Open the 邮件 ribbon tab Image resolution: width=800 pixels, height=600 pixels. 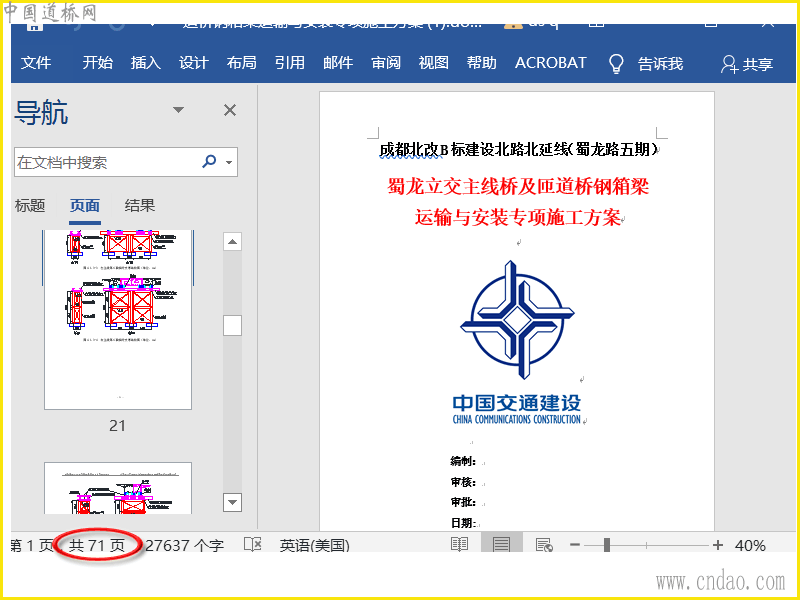(x=338, y=63)
